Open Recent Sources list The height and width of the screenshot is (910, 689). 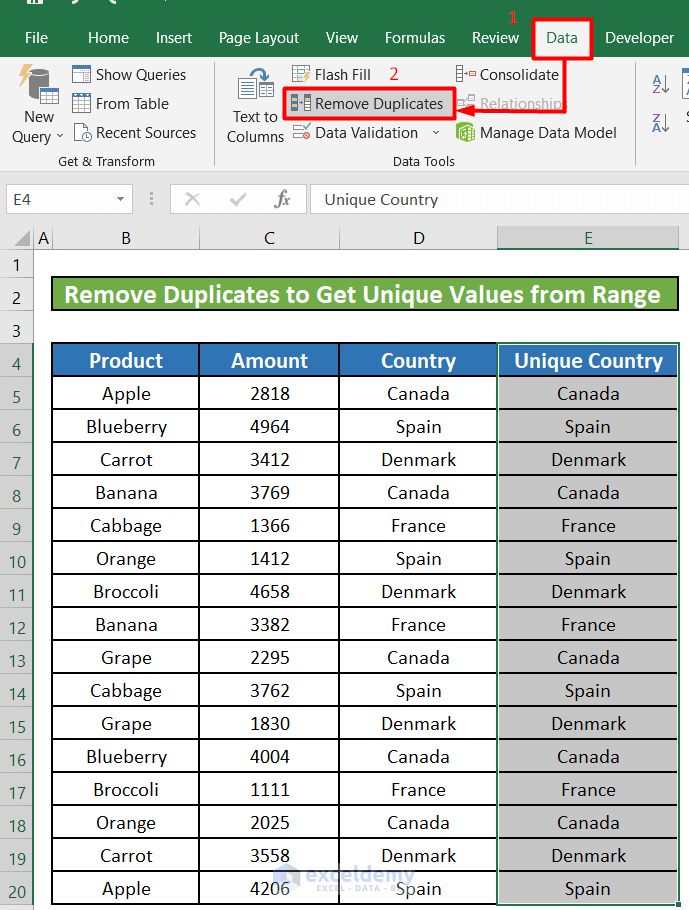pos(133,133)
